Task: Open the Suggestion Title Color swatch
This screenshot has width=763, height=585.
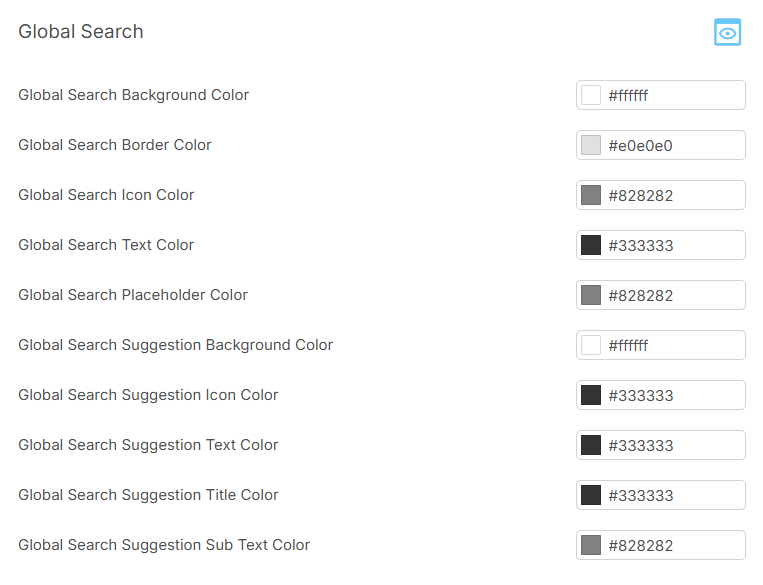Action: (591, 495)
